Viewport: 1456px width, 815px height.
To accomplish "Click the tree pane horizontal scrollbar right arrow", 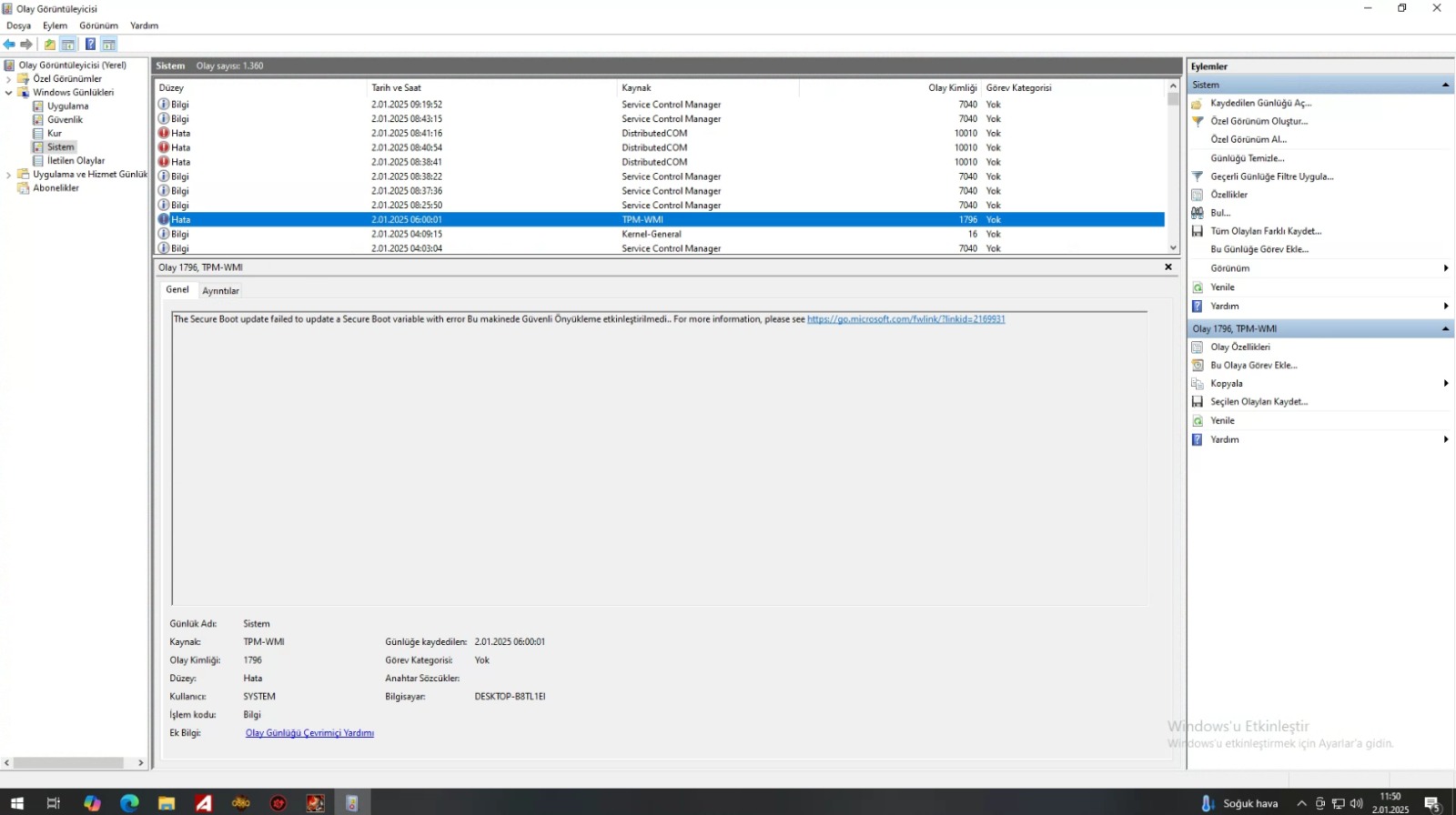I will pos(140,763).
